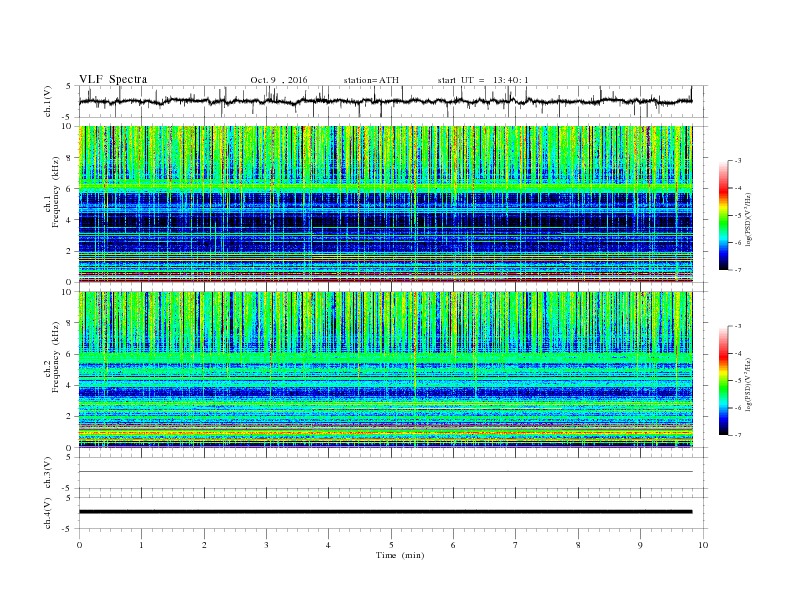Select the ch.2 "log(PSD)(V²/Hz)" color bar caption
Viewport: 792px width, 612px height.
click(x=750, y=384)
